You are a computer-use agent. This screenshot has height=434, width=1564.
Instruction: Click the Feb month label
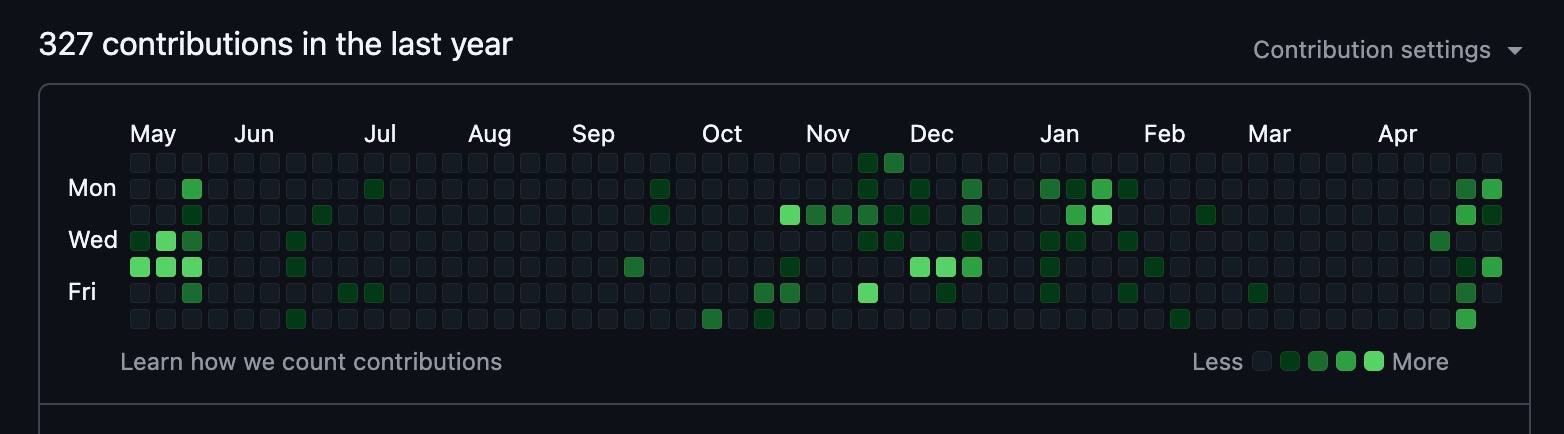1165,134
